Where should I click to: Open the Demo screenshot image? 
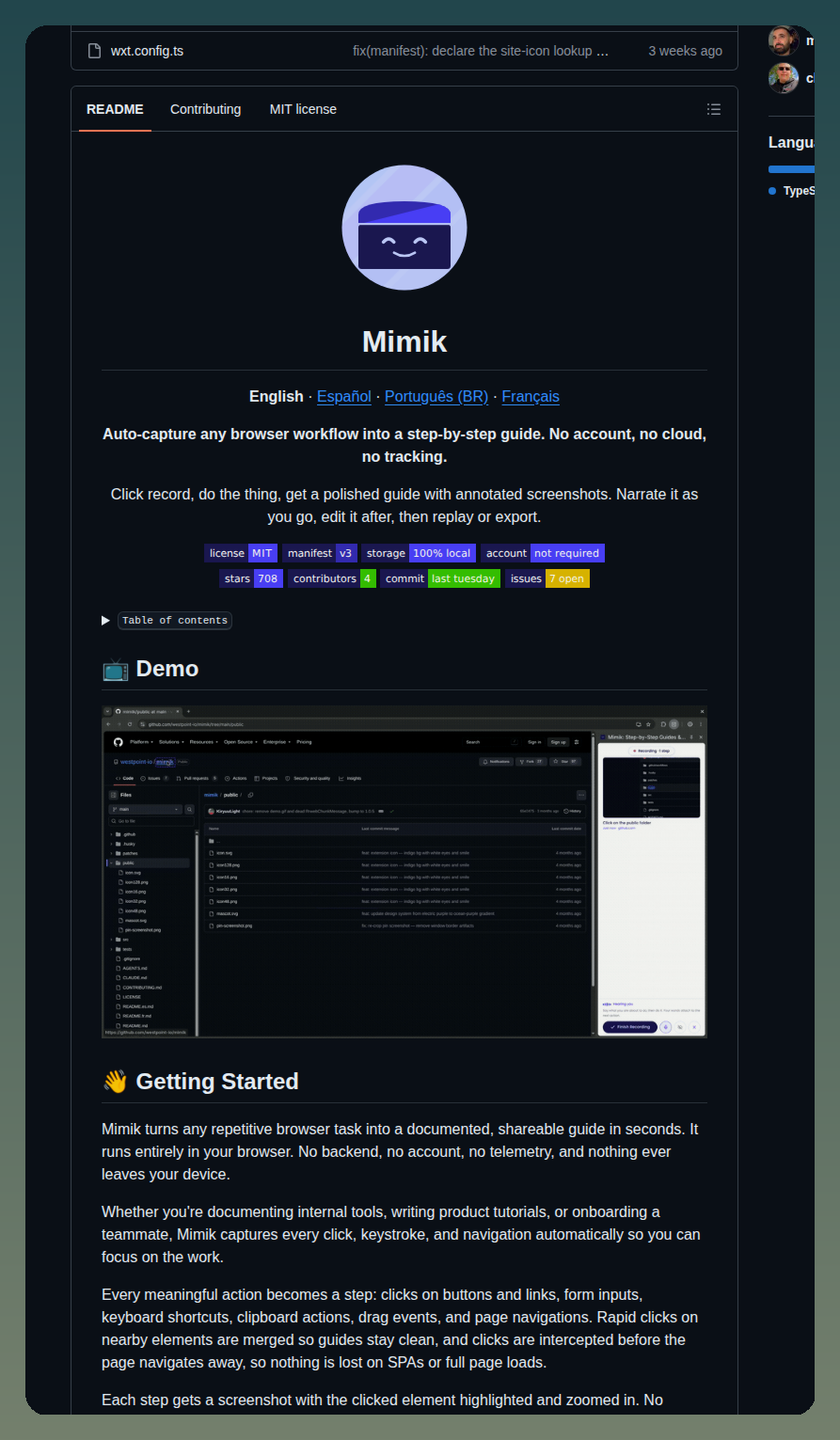(x=404, y=872)
